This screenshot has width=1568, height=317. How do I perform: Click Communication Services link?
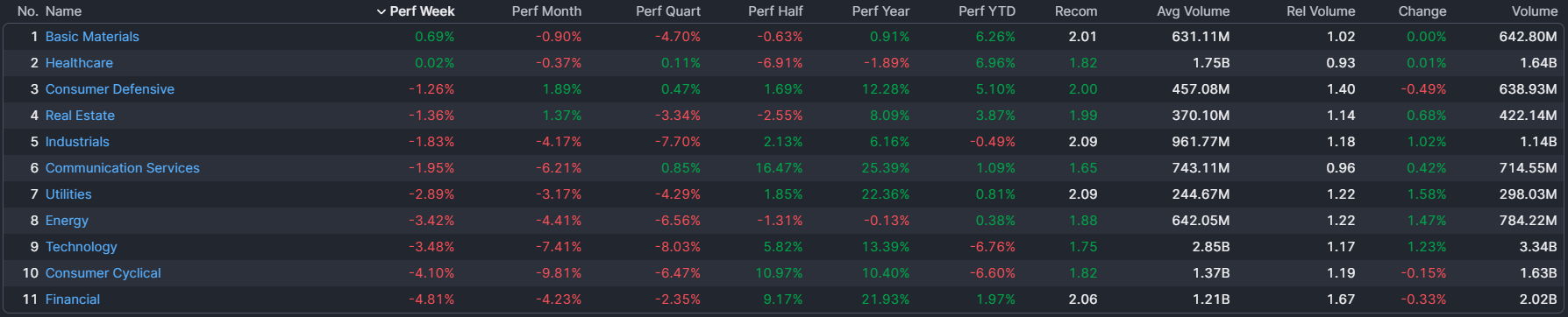[123, 168]
